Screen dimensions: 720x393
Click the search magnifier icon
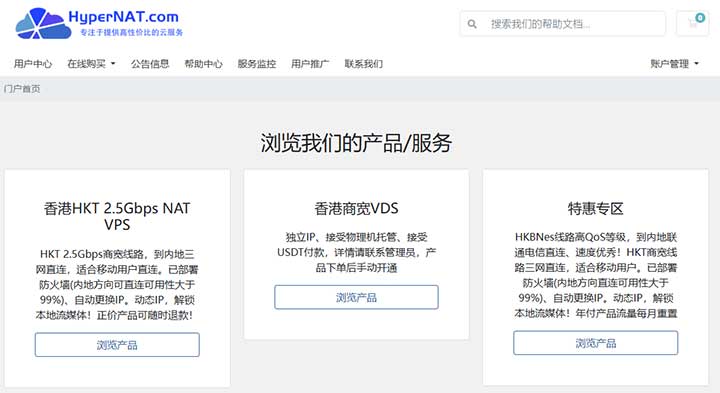pyautogui.click(x=472, y=24)
